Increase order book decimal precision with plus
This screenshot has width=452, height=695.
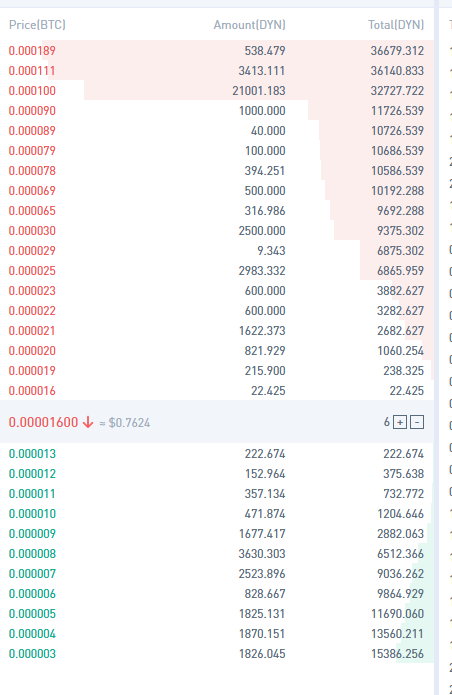point(400,422)
